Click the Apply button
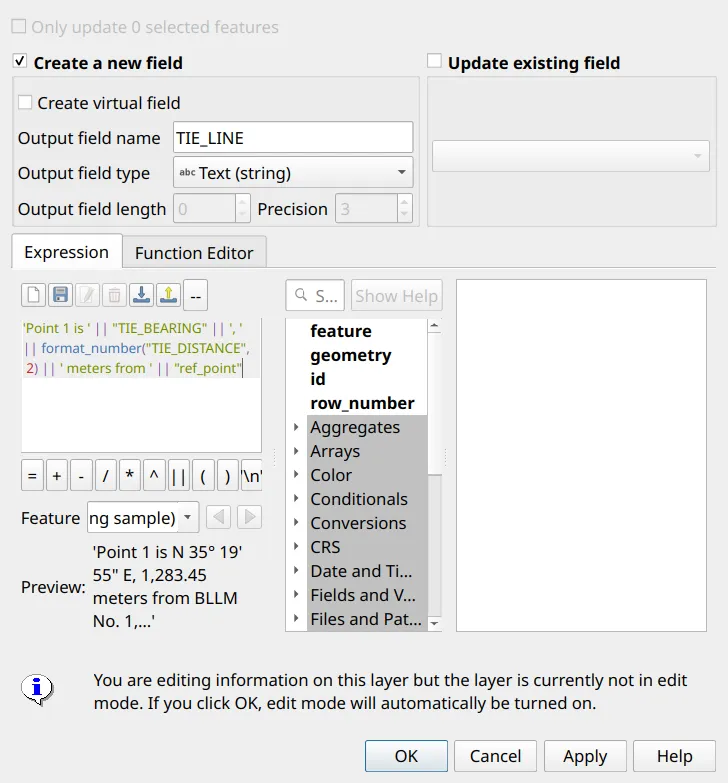This screenshot has width=728, height=783. pyautogui.click(x=585, y=756)
